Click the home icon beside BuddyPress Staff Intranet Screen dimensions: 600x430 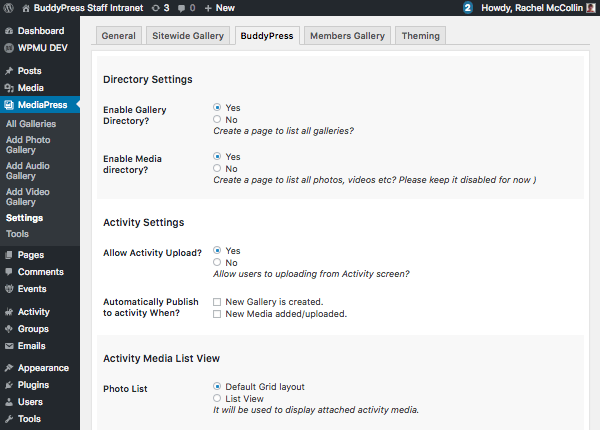point(26,8)
